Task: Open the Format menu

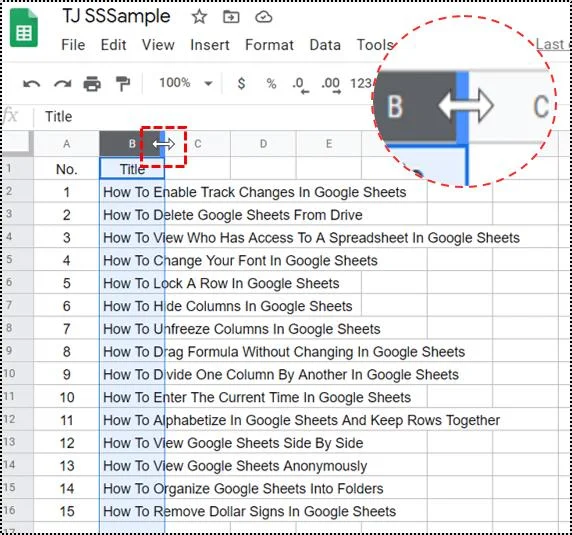Action: point(269,45)
